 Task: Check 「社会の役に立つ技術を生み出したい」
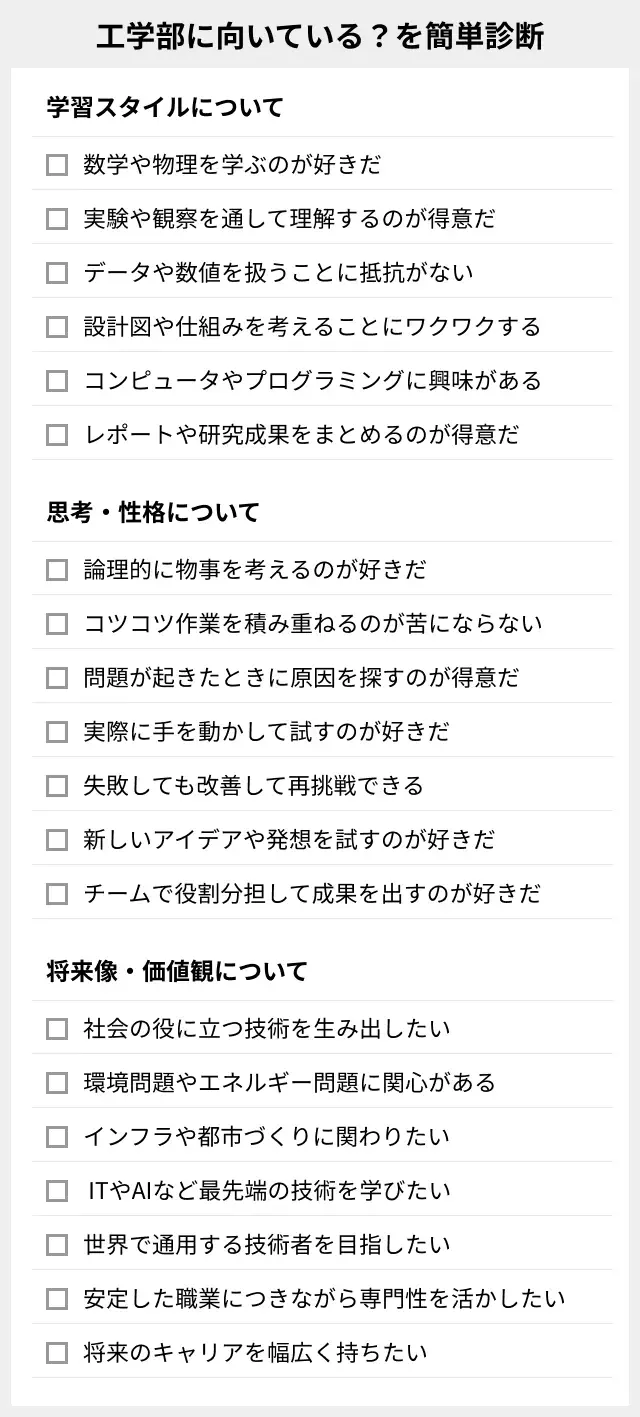tap(56, 1028)
